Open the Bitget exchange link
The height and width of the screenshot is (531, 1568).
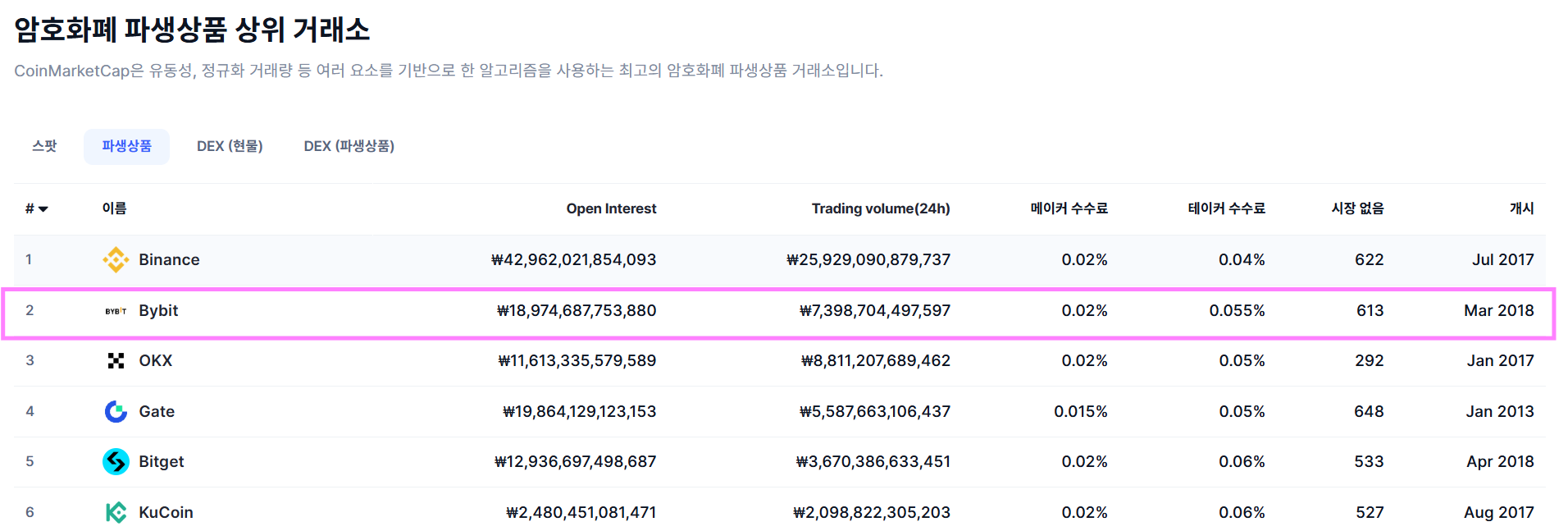point(162,462)
